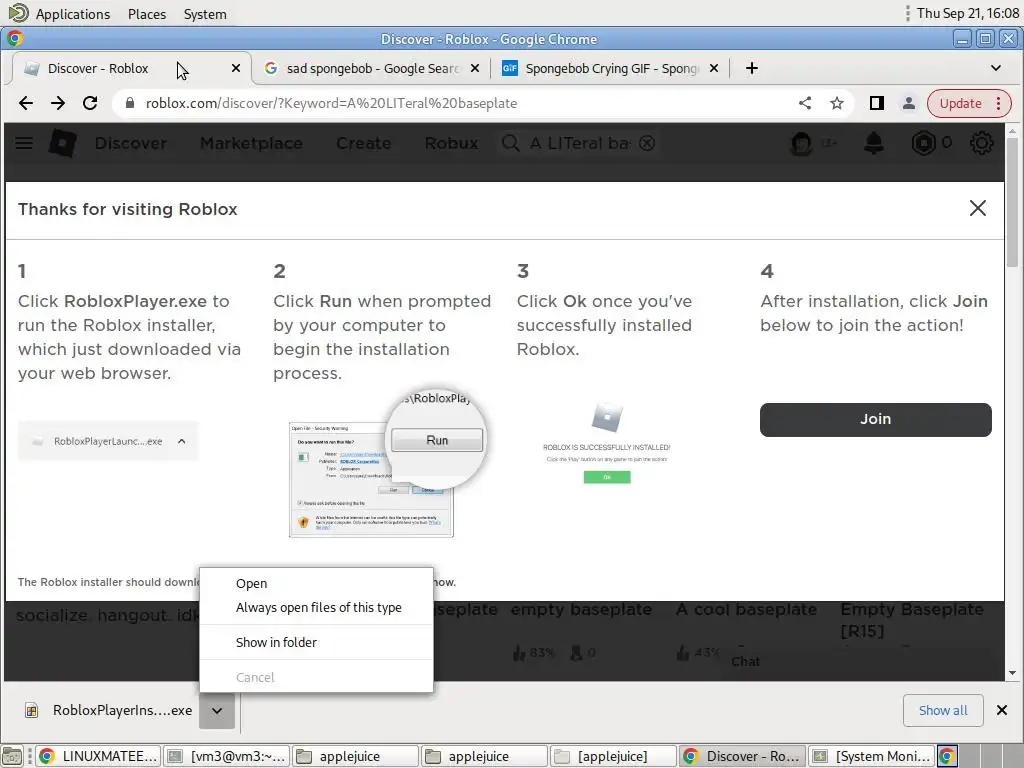Click the RobloxPlayerIns....exe download item
The width and height of the screenshot is (1024, 768).
click(x=110, y=711)
